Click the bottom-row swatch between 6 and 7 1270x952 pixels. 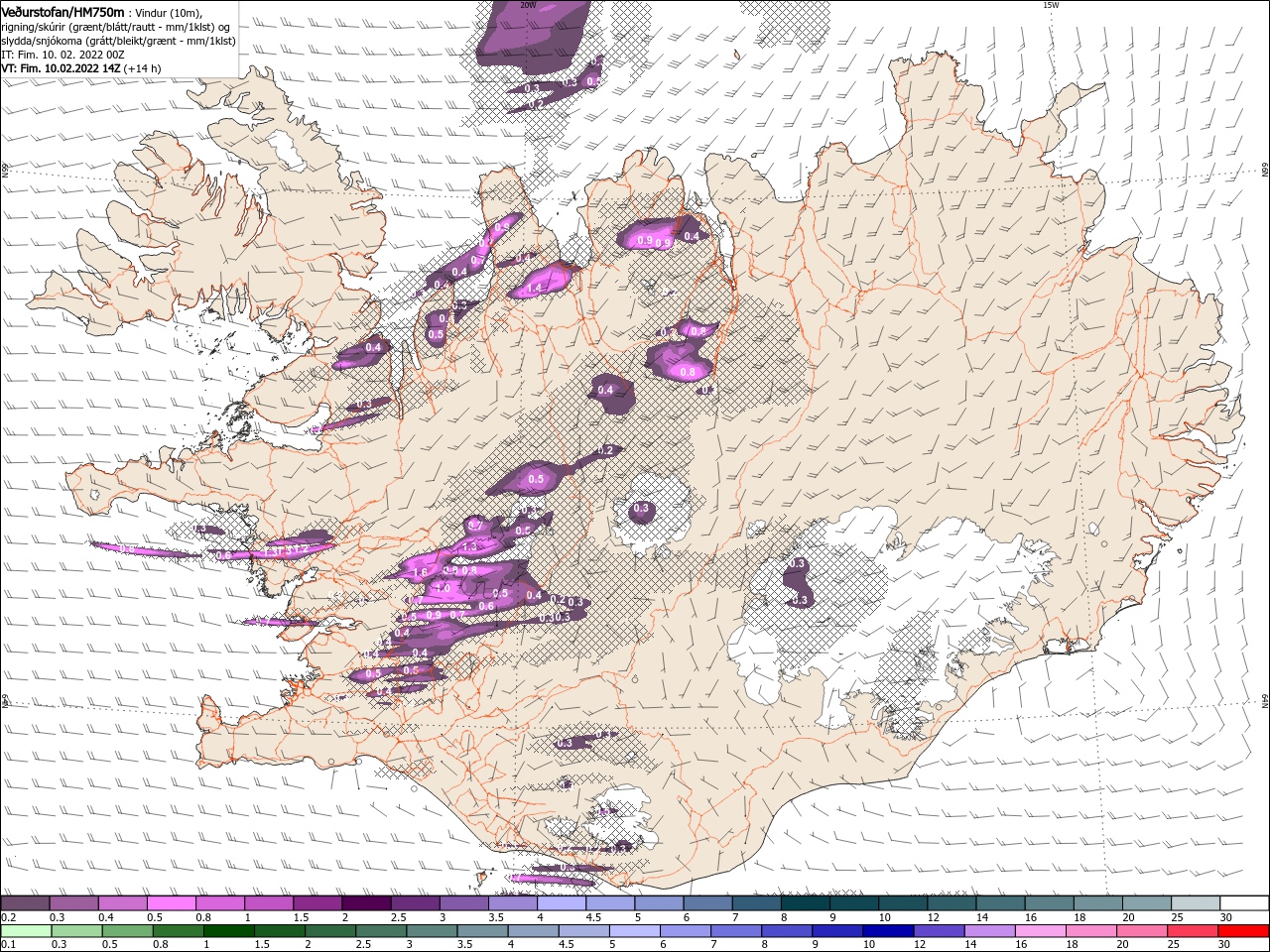pyautogui.click(x=686, y=931)
